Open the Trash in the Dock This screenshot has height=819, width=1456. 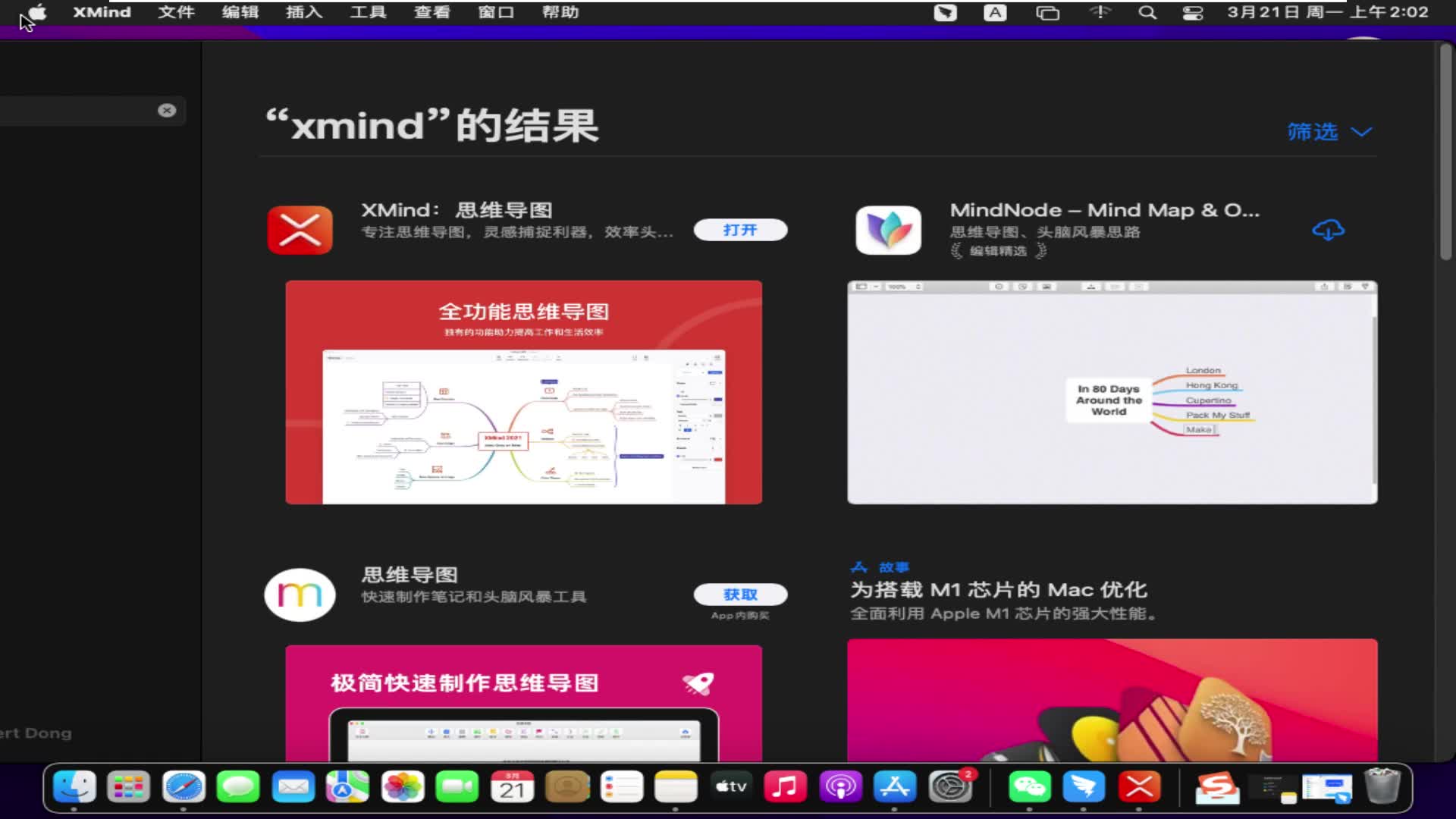[x=1380, y=787]
